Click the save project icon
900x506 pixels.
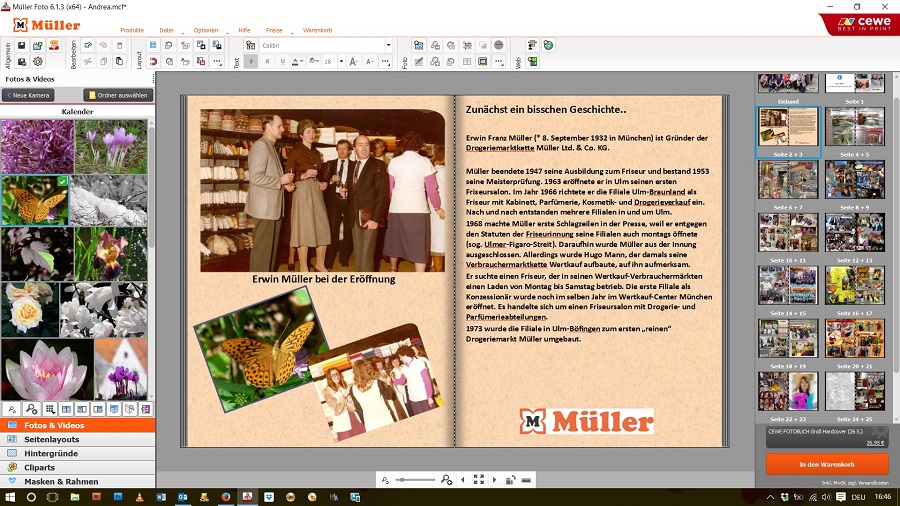pyautogui.click(x=22, y=46)
